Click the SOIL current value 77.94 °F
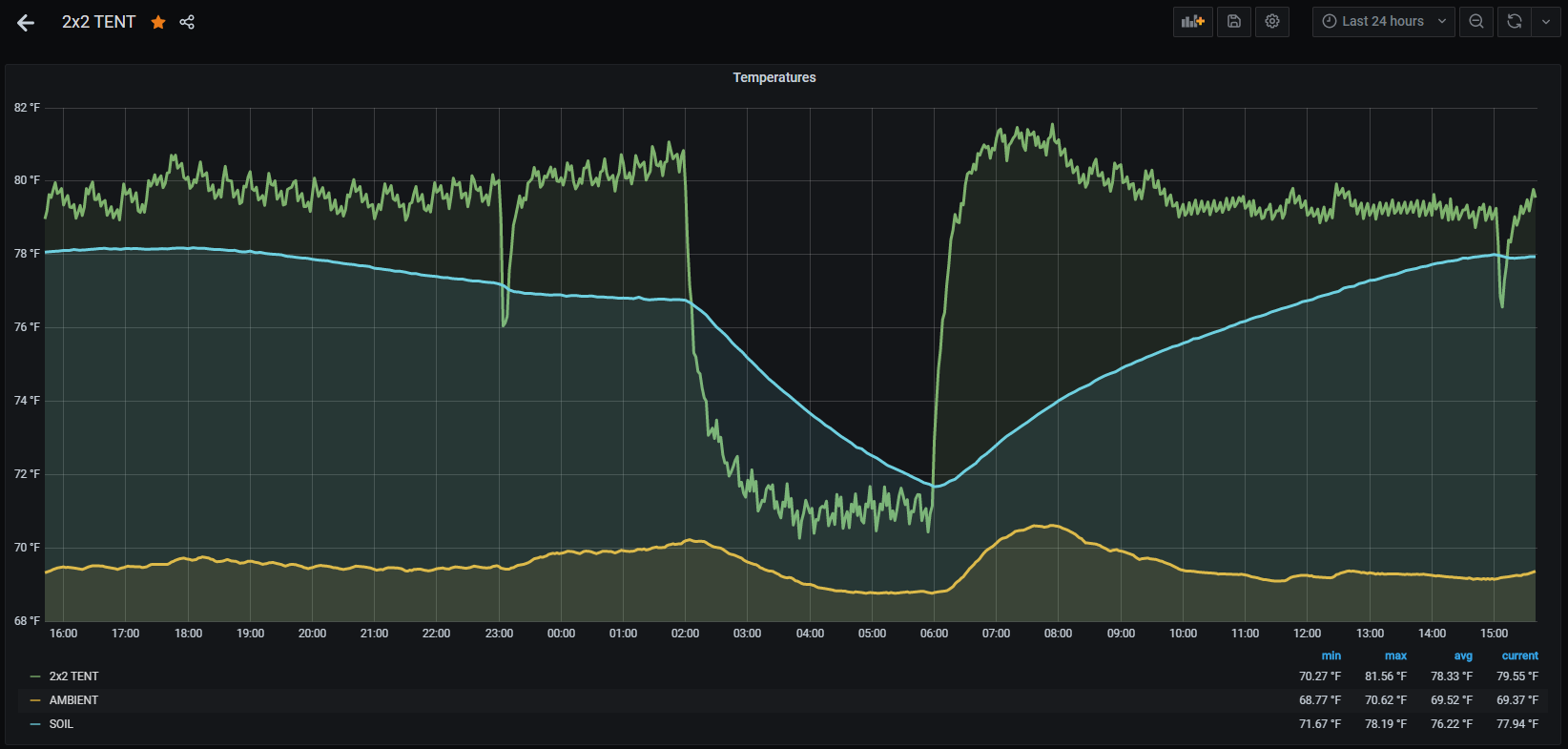 click(x=1517, y=724)
